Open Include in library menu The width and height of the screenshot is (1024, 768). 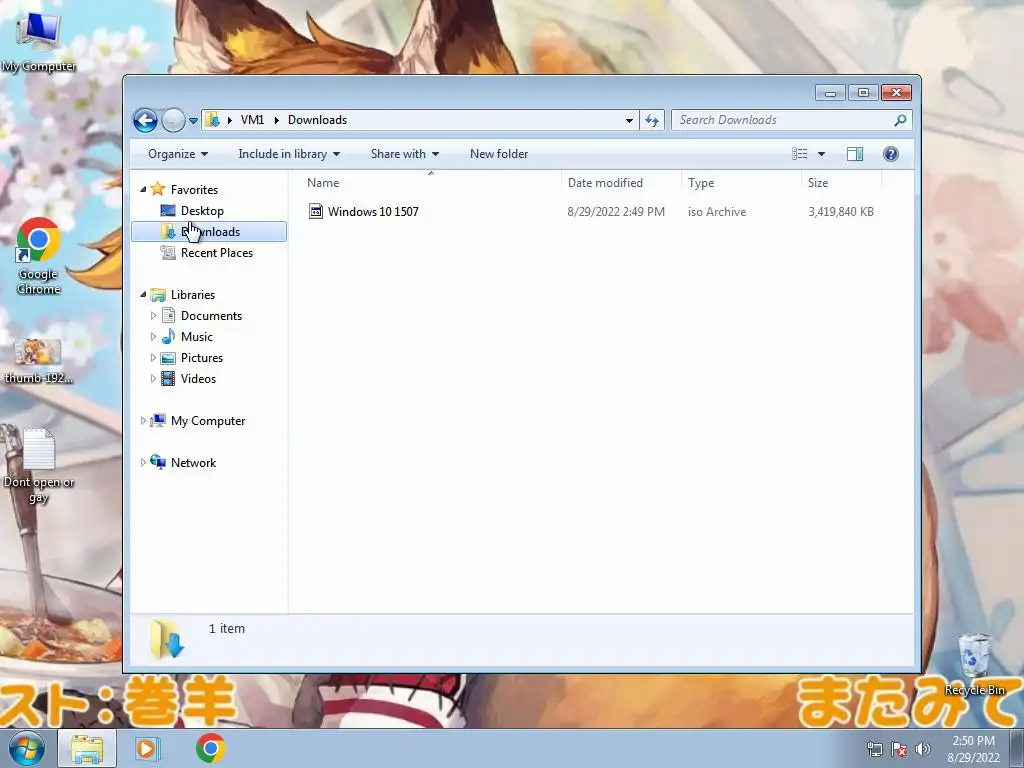click(x=289, y=154)
